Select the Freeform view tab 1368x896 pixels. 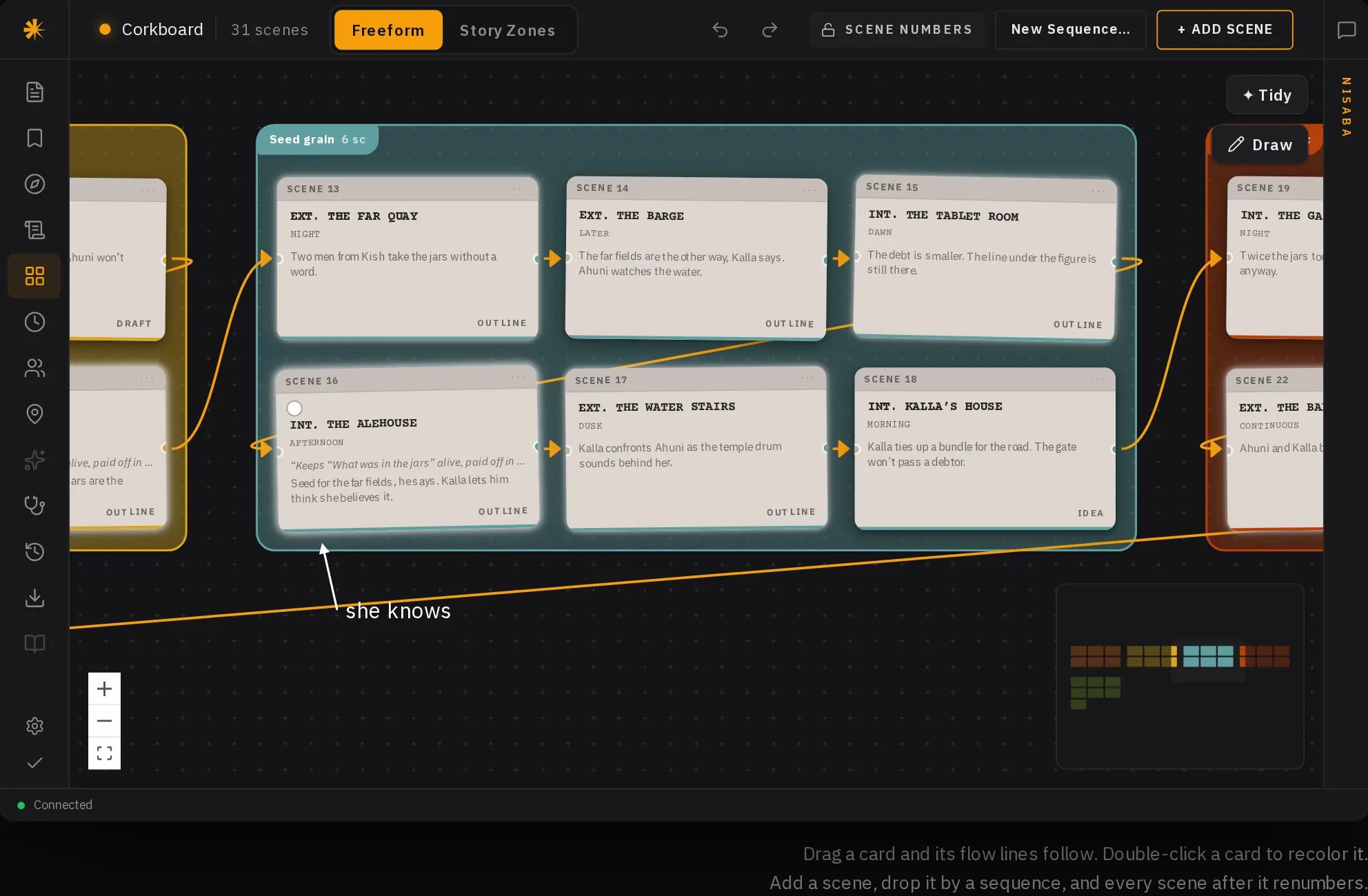tap(388, 30)
